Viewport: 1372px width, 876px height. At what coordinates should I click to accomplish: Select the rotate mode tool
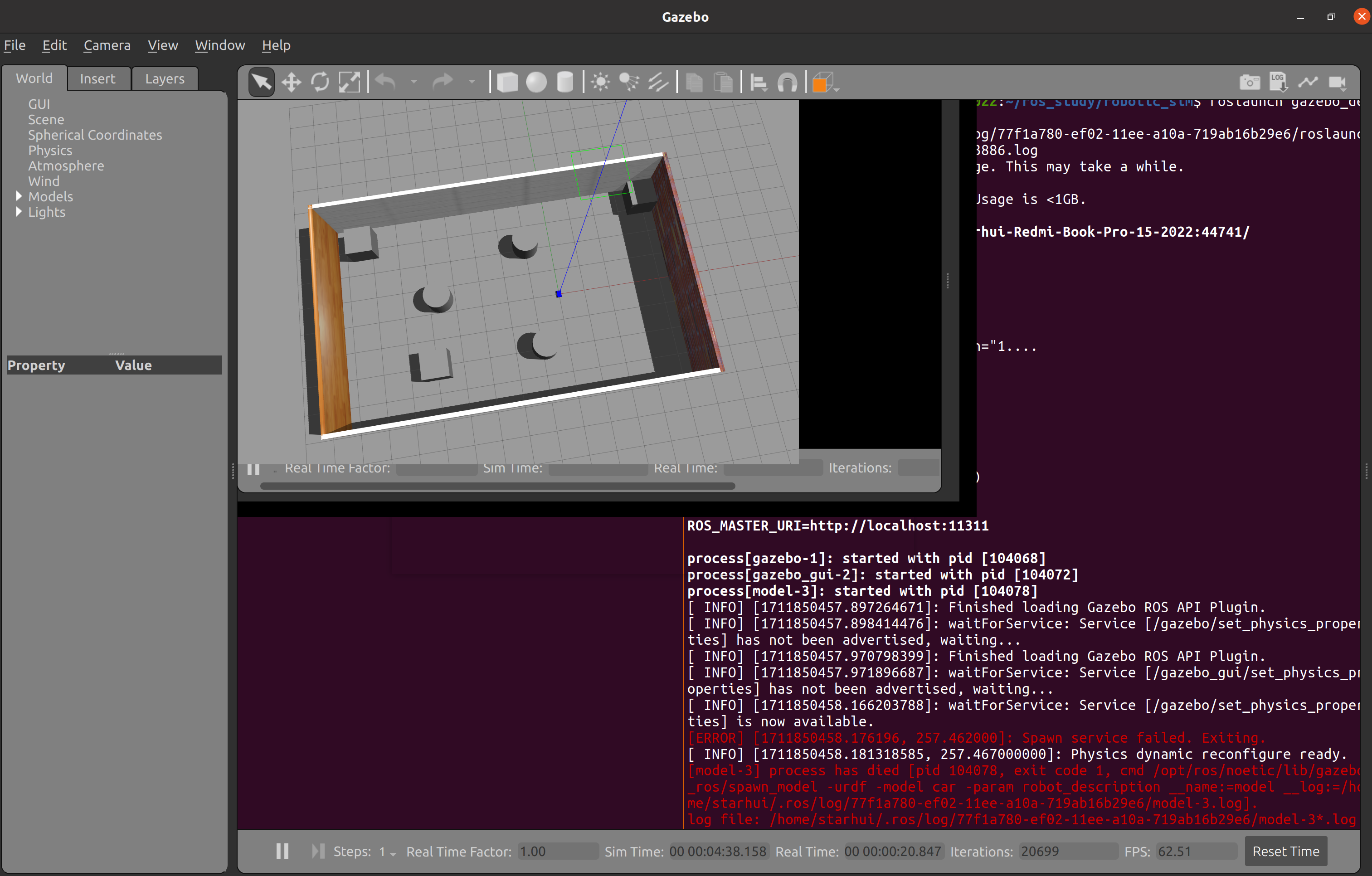coord(320,82)
